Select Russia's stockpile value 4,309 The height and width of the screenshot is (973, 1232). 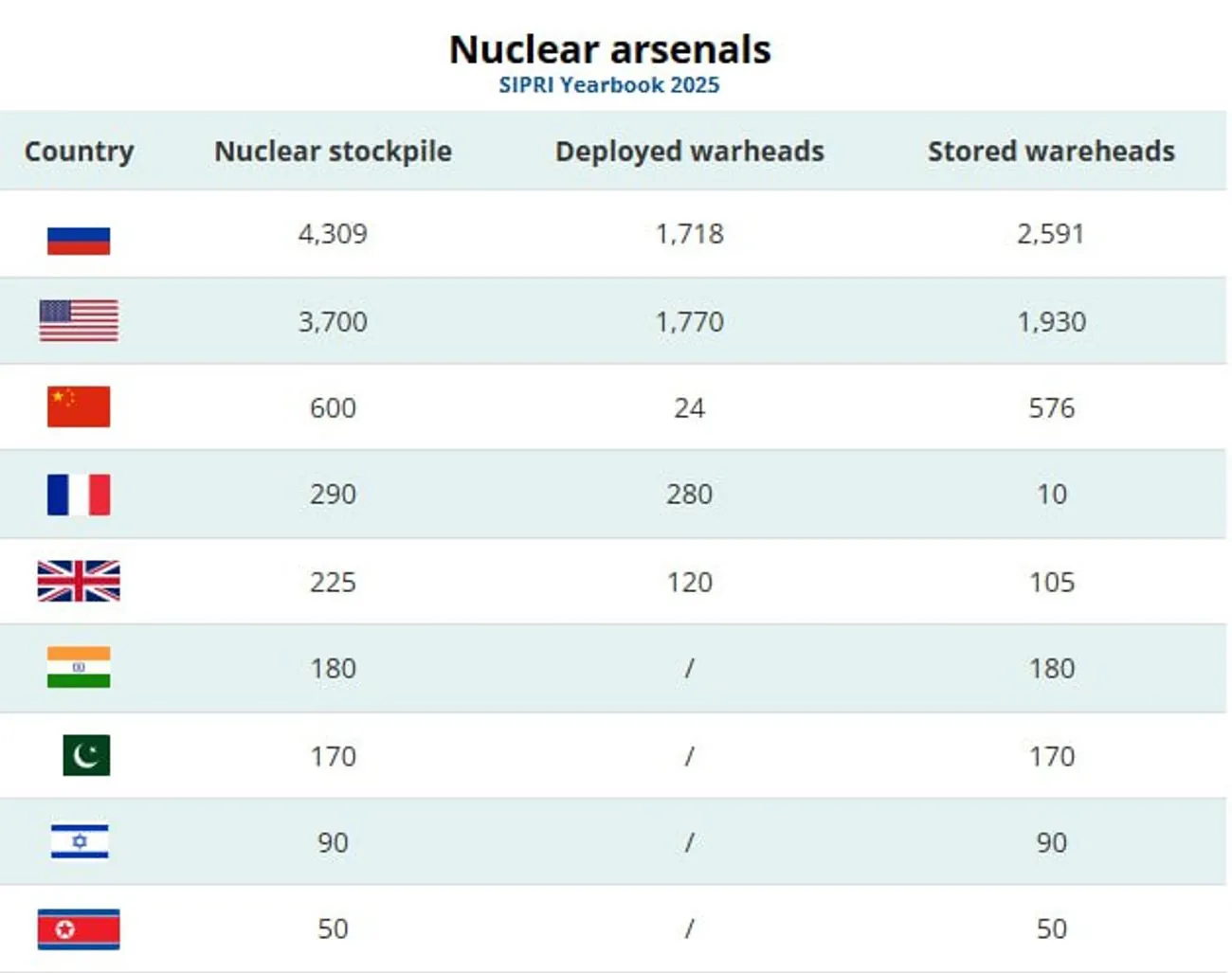point(333,234)
